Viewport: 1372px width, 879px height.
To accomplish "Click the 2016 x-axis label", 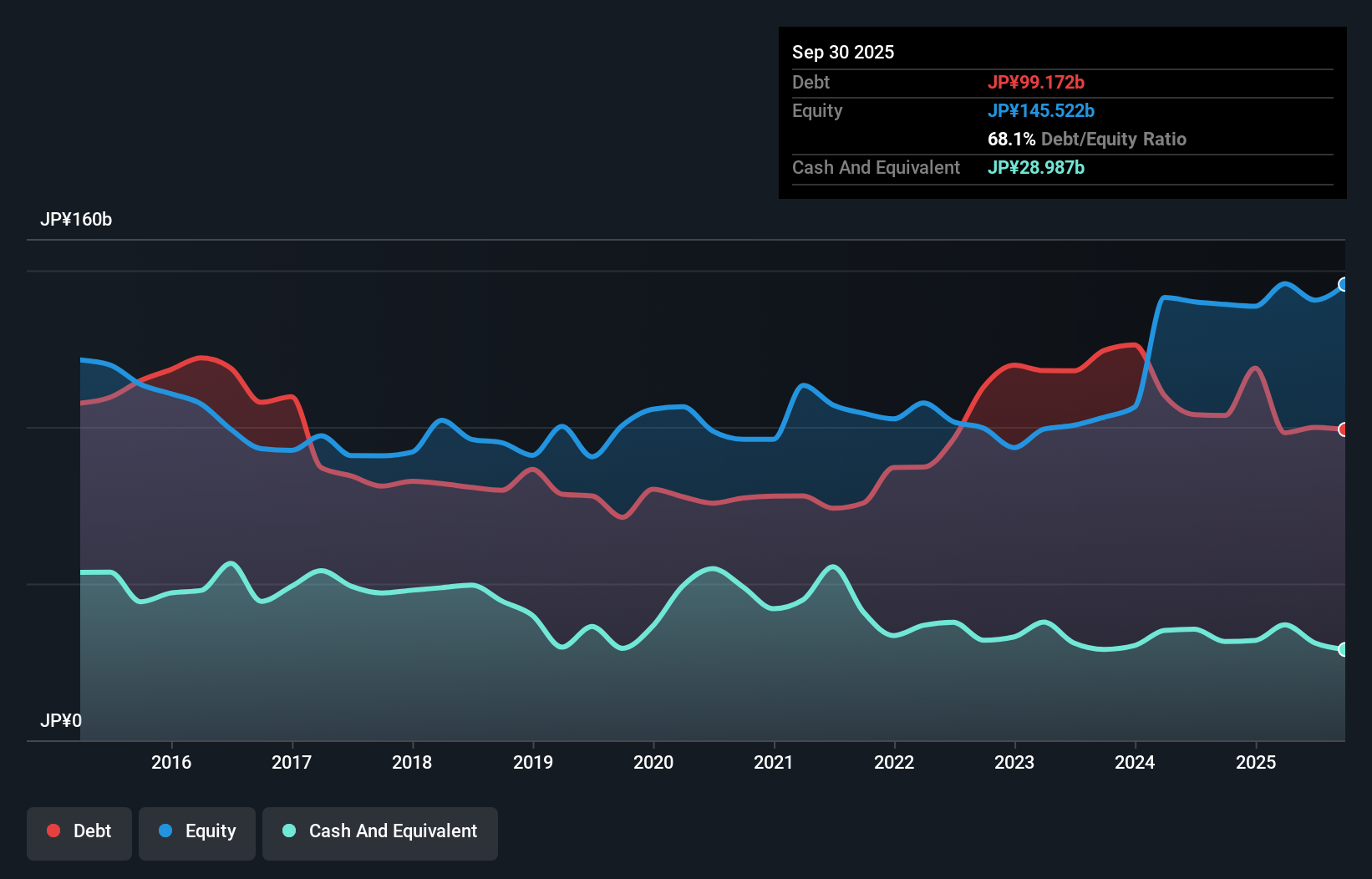I will coord(171,762).
